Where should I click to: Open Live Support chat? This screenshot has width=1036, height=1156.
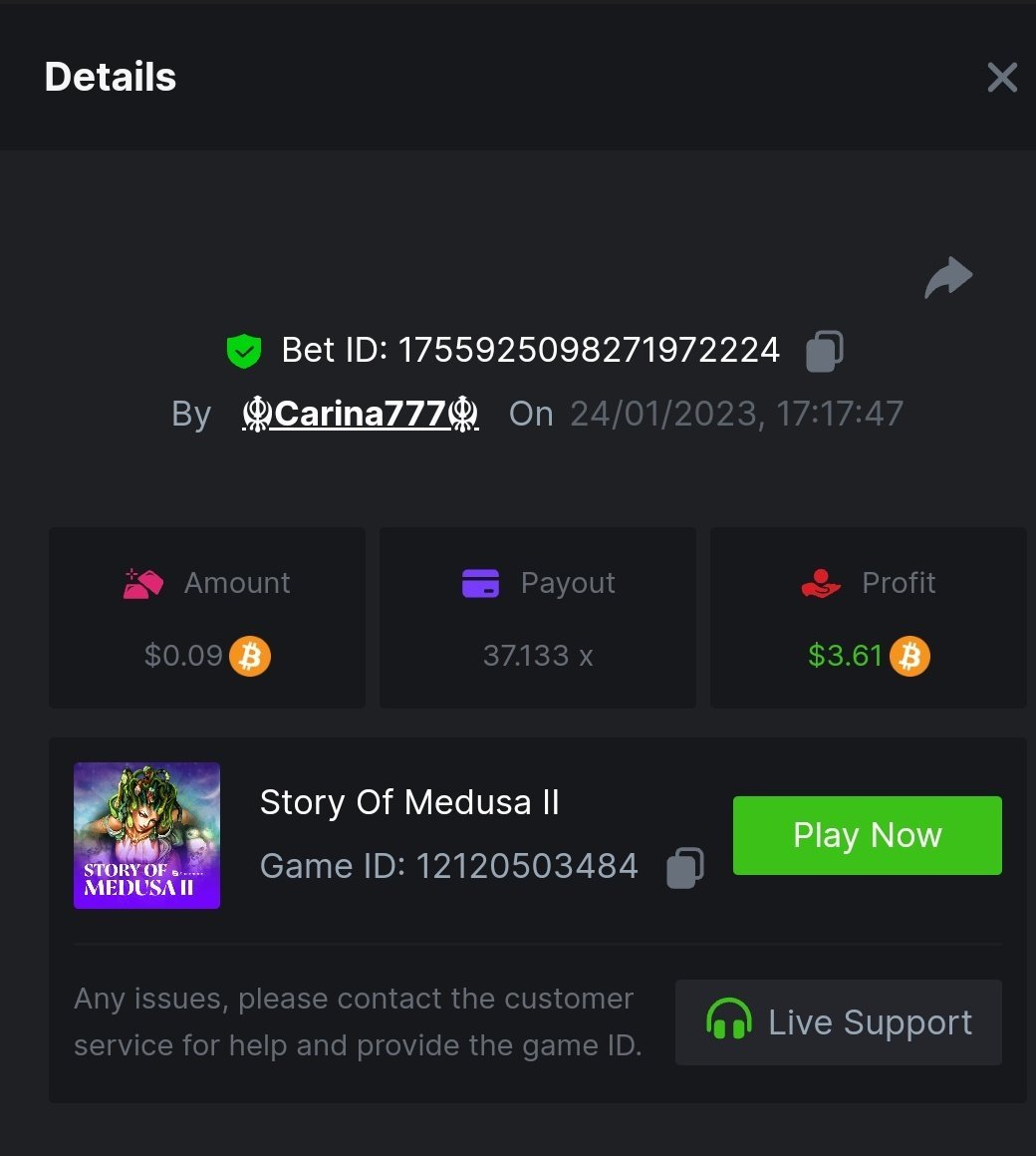(x=839, y=1022)
